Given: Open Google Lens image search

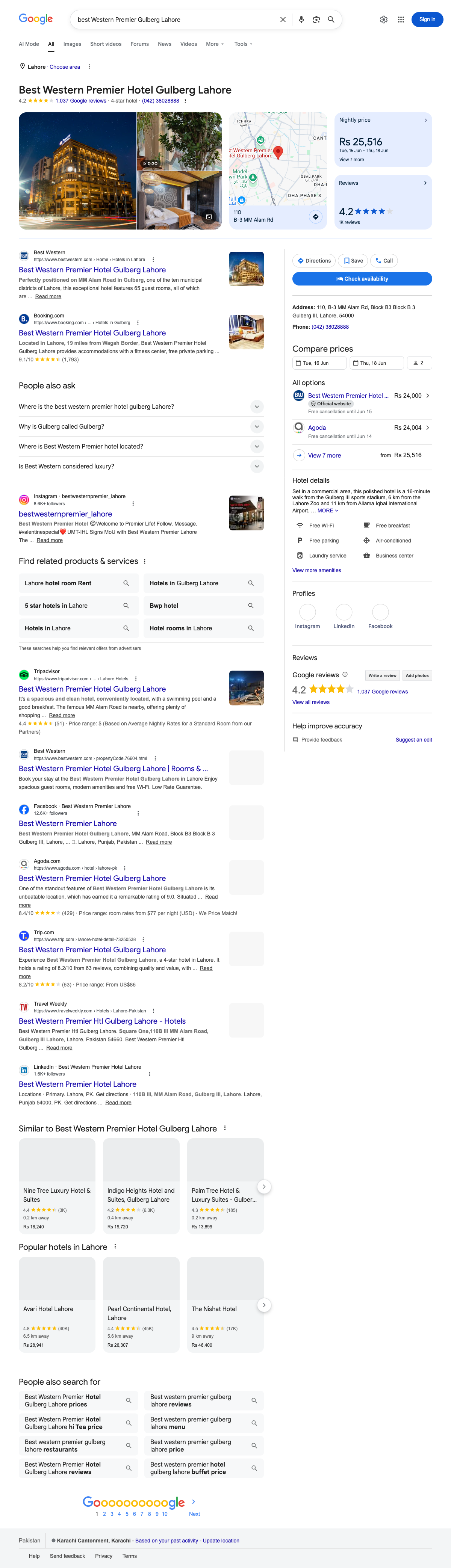Looking at the screenshot, I should click(x=316, y=20).
